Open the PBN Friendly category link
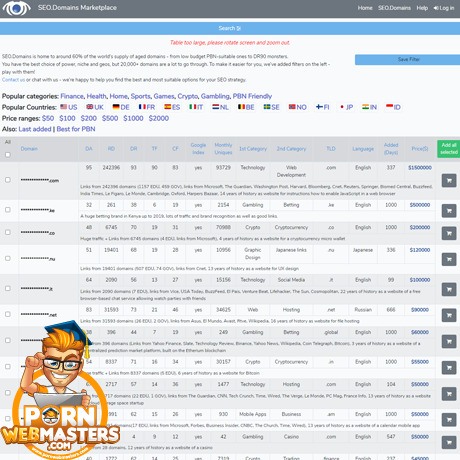Viewport: 460px width, 460px height. 252,96
